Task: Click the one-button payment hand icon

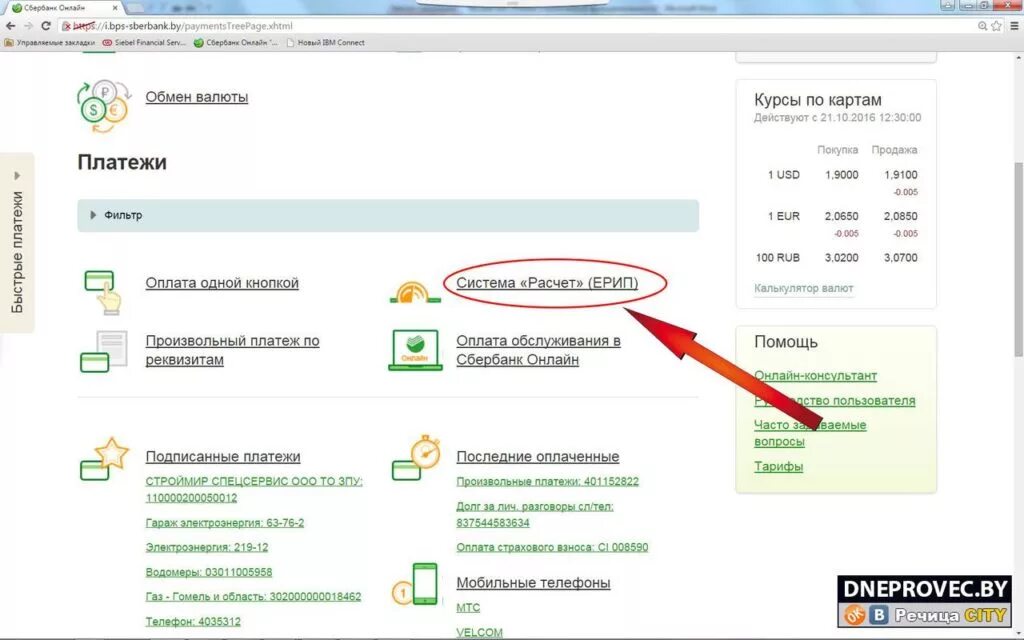Action: pos(103,292)
